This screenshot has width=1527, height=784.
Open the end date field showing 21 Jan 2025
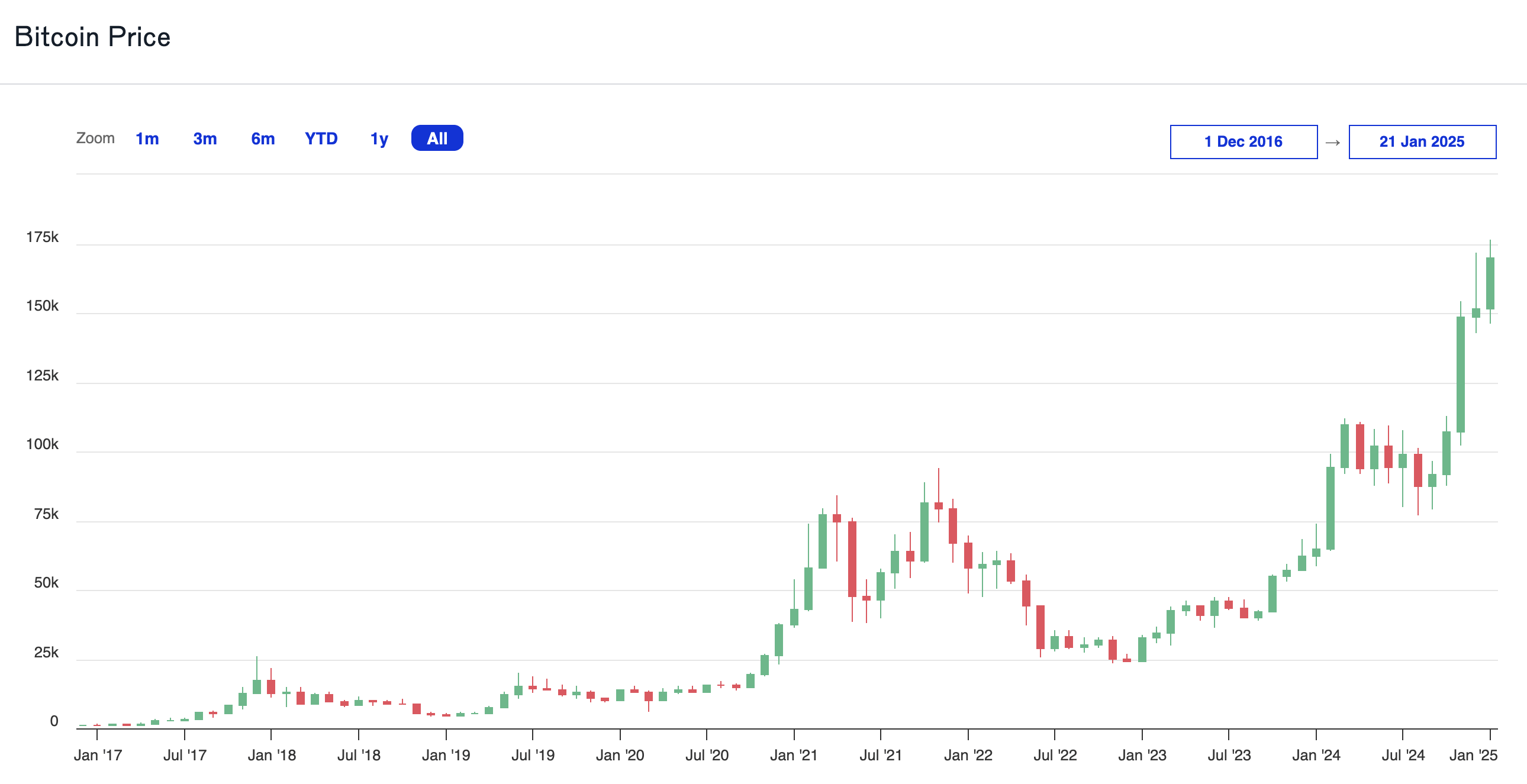[x=1422, y=141]
